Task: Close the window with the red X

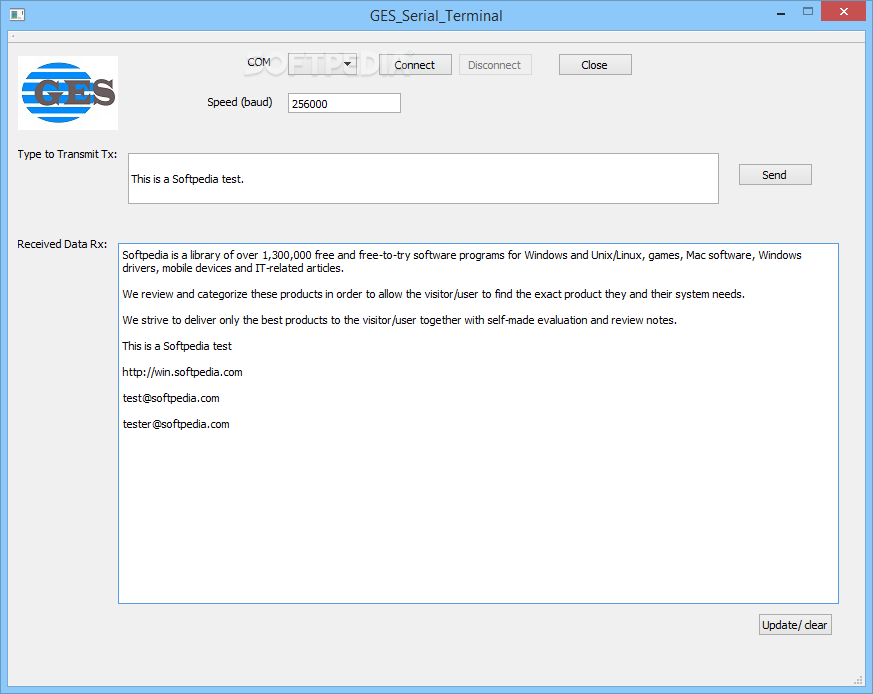Action: 844,12
